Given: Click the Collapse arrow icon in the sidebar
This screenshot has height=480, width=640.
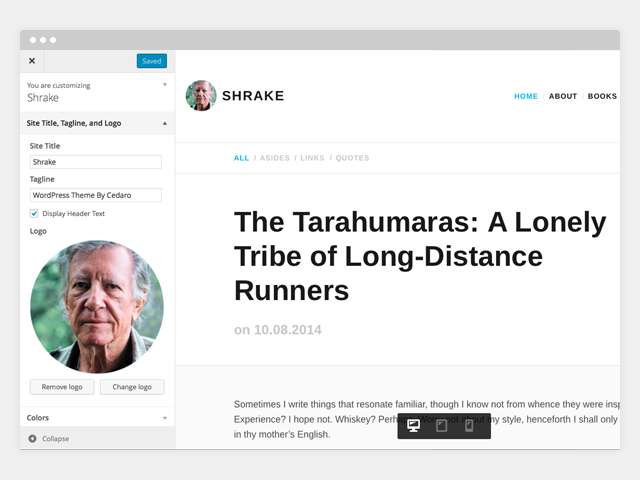Looking at the screenshot, I should pos(32,438).
